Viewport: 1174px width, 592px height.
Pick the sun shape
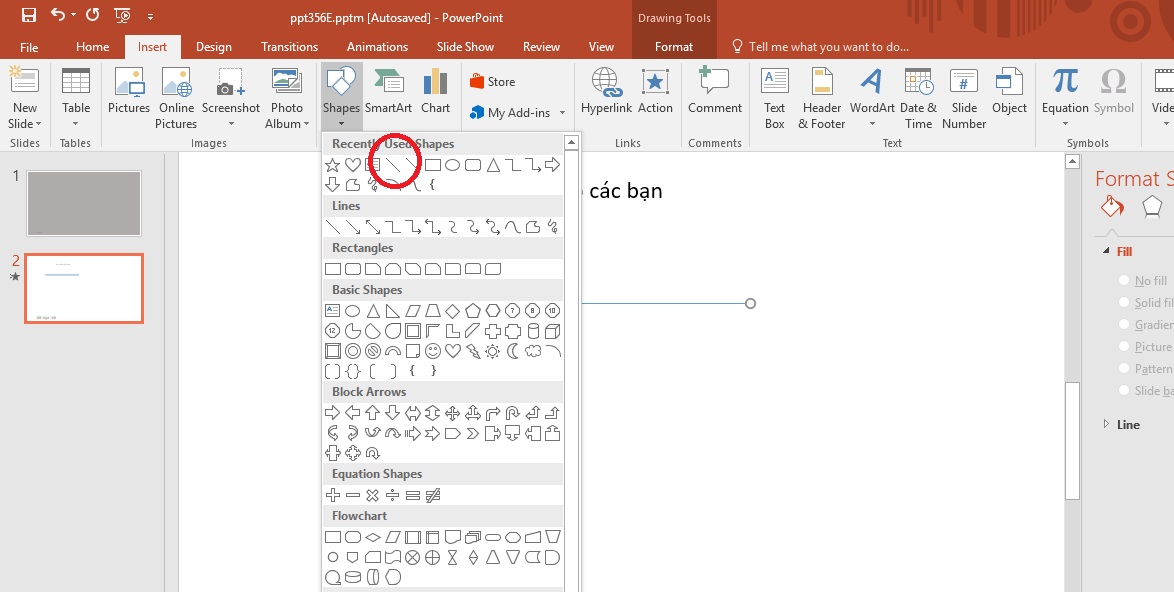click(493, 351)
